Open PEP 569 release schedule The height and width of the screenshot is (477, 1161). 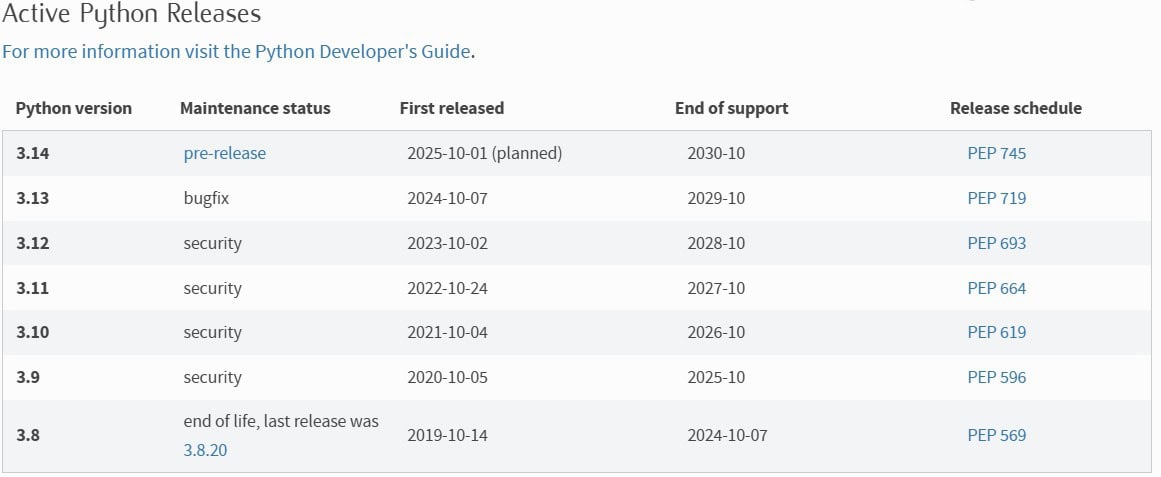[x=996, y=435]
